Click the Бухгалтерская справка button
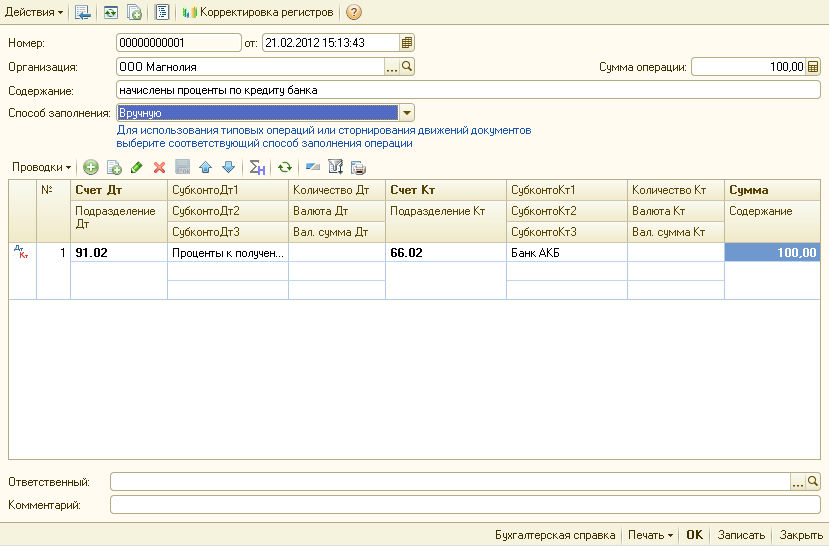Screen dimensions: 829x547 pyautogui.click(x=555, y=535)
